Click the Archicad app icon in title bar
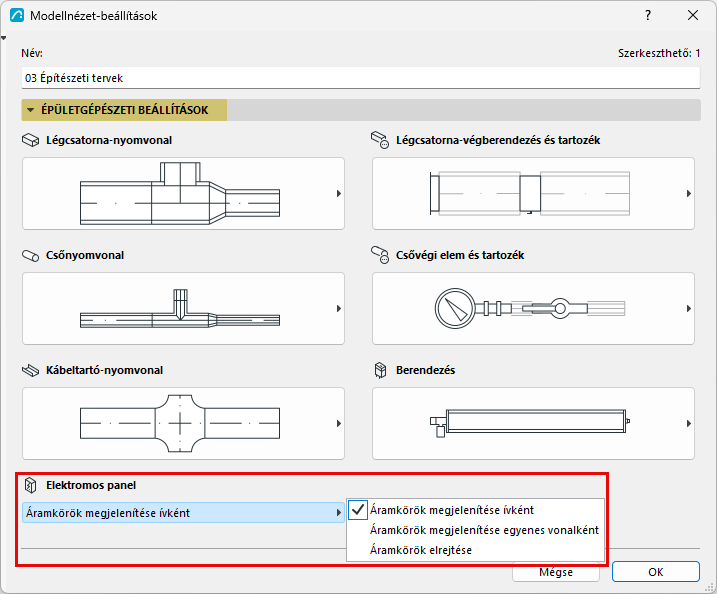This screenshot has height=594, width=717. coord(17,16)
